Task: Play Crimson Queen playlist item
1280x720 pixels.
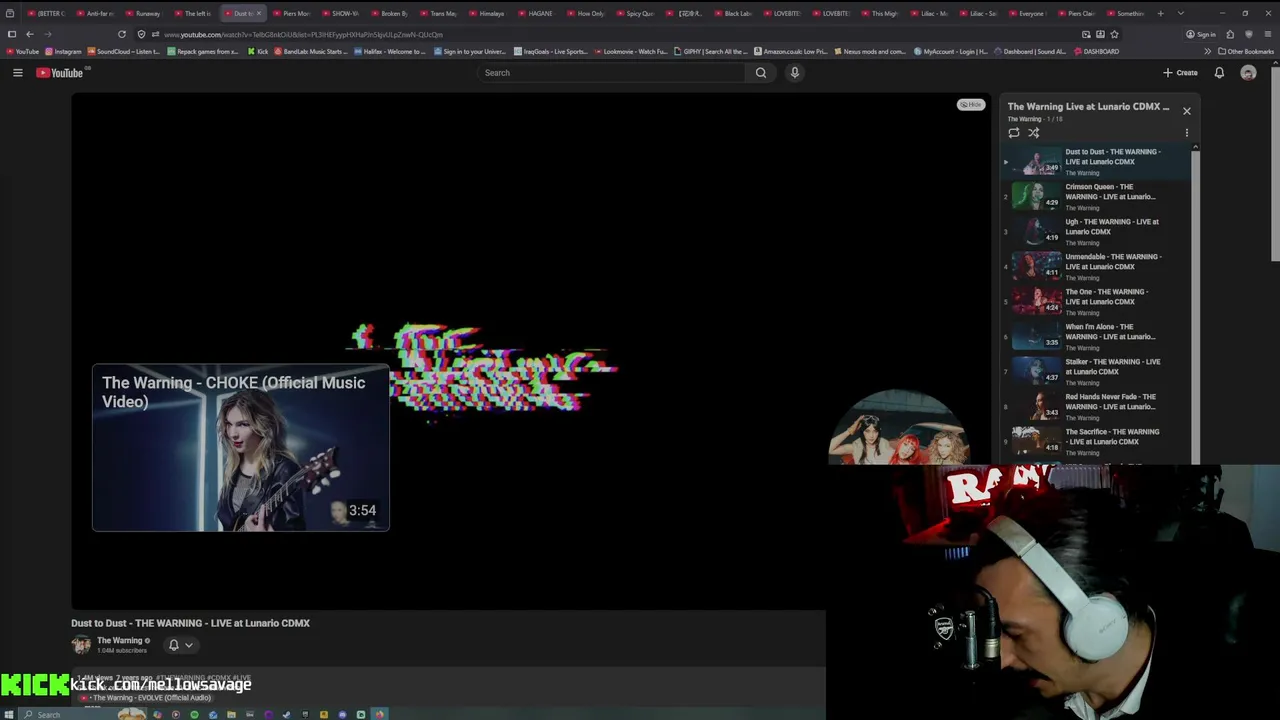Action: coord(1096,197)
